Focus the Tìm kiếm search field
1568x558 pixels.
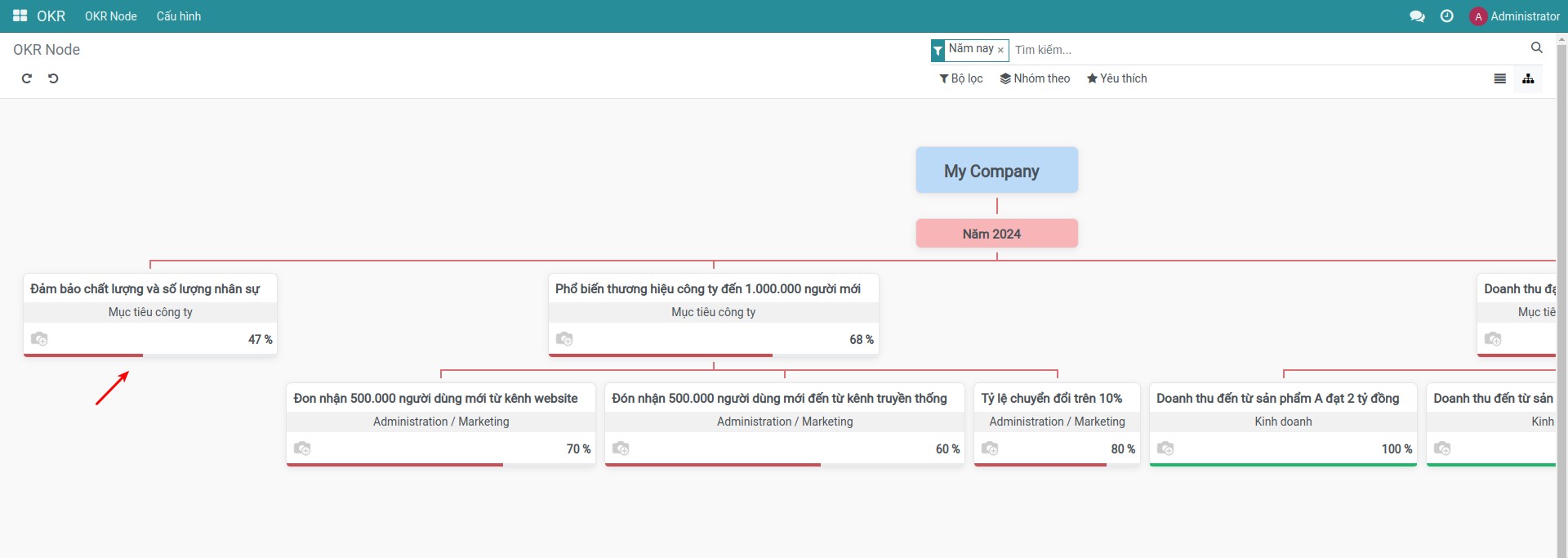pos(1266,50)
